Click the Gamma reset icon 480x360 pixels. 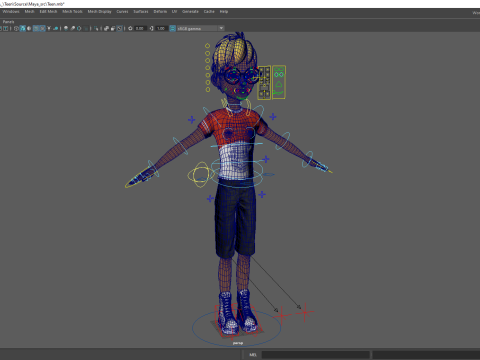click(x=151, y=28)
